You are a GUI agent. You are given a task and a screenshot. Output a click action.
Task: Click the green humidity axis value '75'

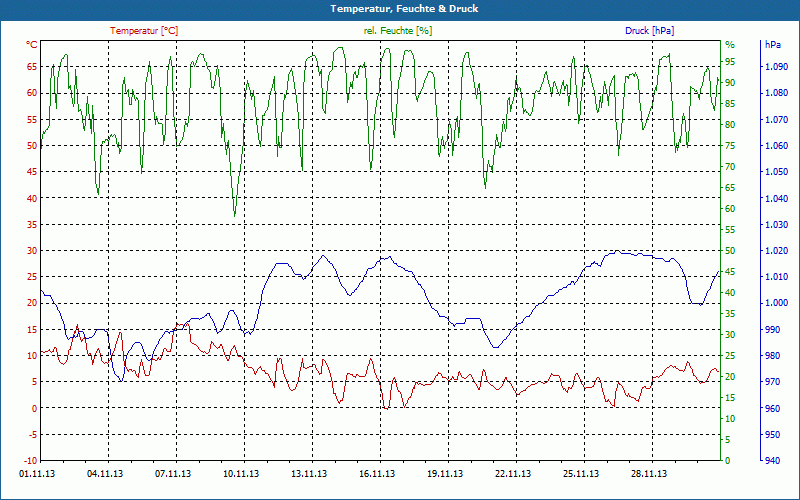coord(730,145)
